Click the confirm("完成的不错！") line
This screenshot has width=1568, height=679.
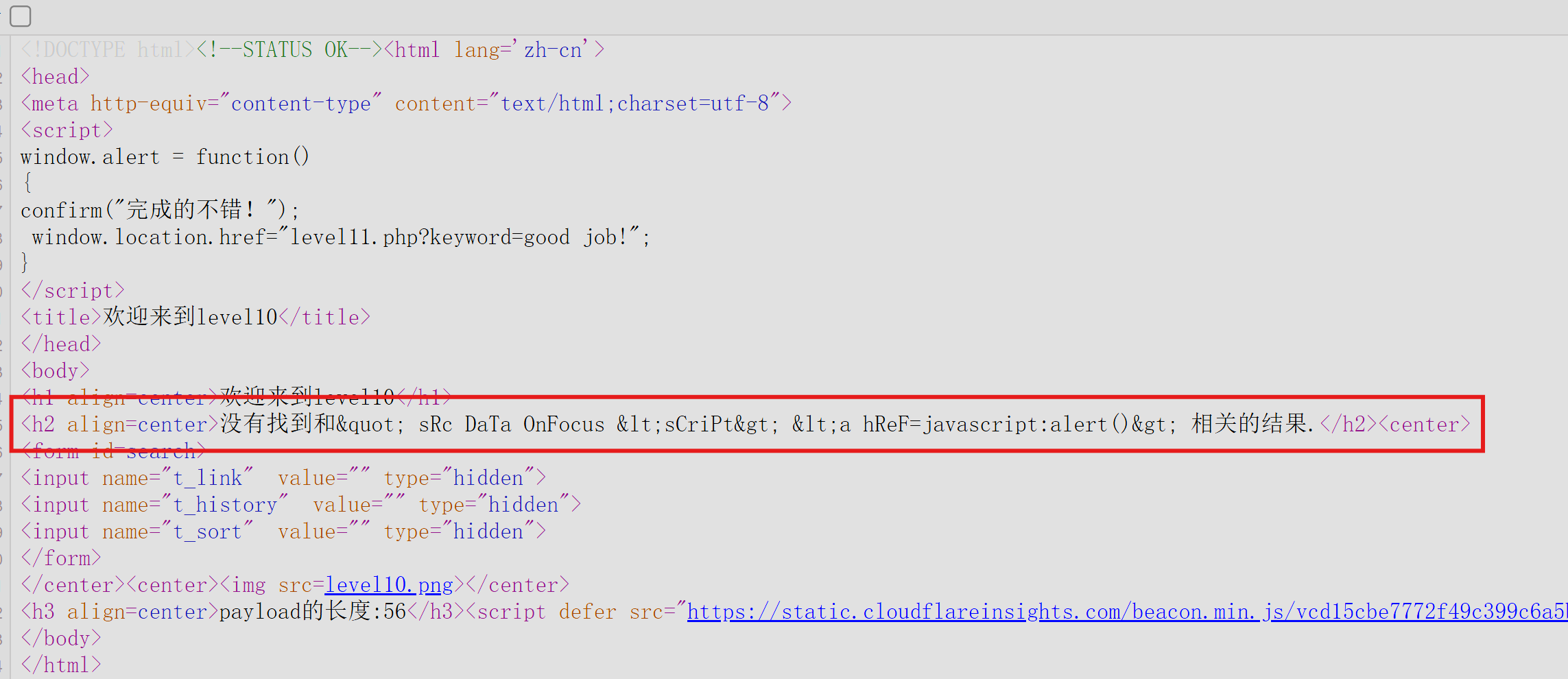160,210
